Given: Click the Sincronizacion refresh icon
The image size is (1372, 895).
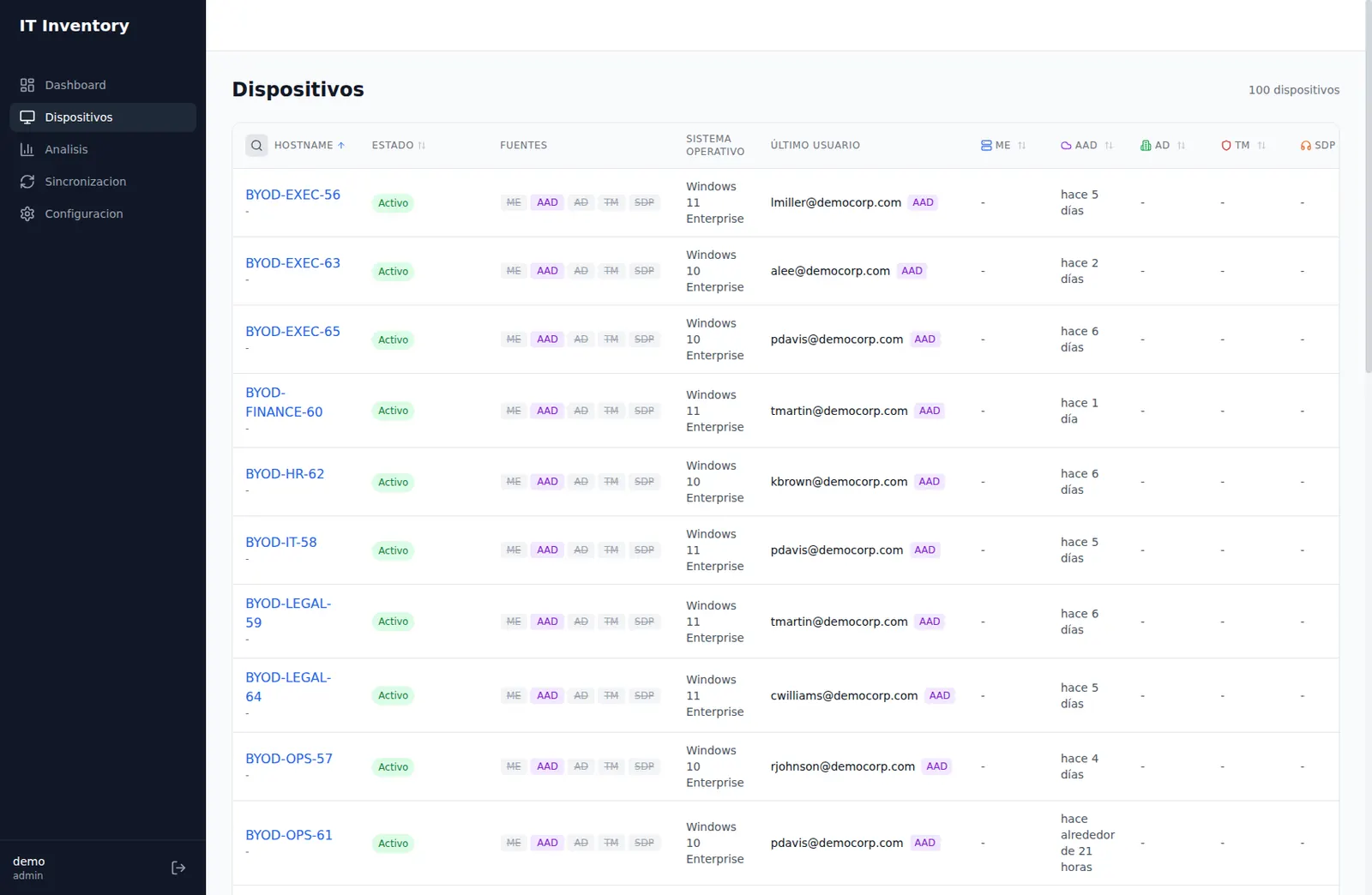Looking at the screenshot, I should point(27,182).
